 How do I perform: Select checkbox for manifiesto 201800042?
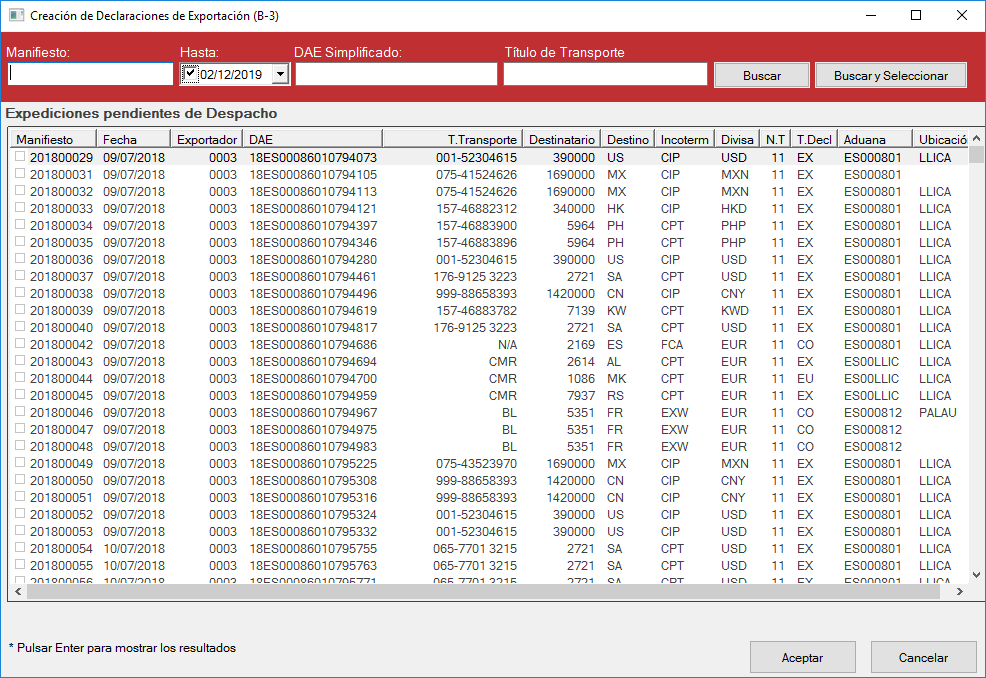pyautogui.click(x=20, y=344)
